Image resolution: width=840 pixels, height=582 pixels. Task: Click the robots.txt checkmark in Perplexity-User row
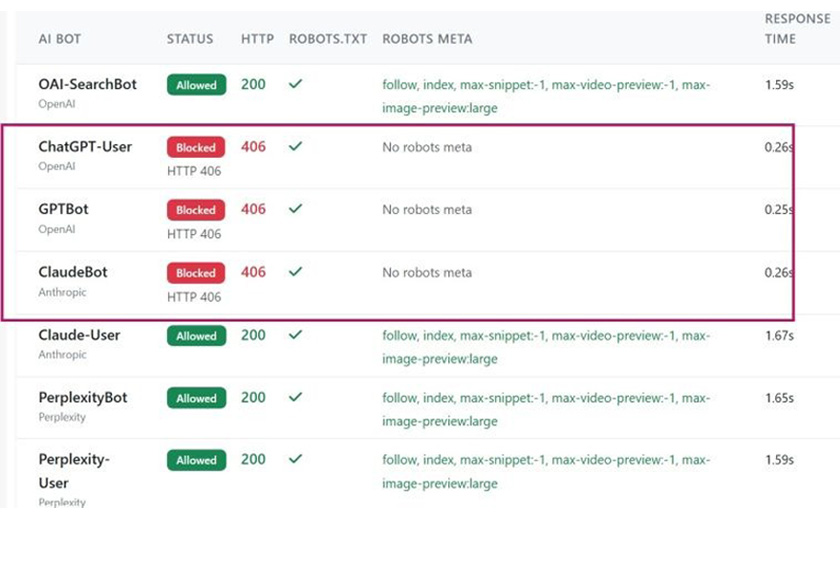(295, 459)
